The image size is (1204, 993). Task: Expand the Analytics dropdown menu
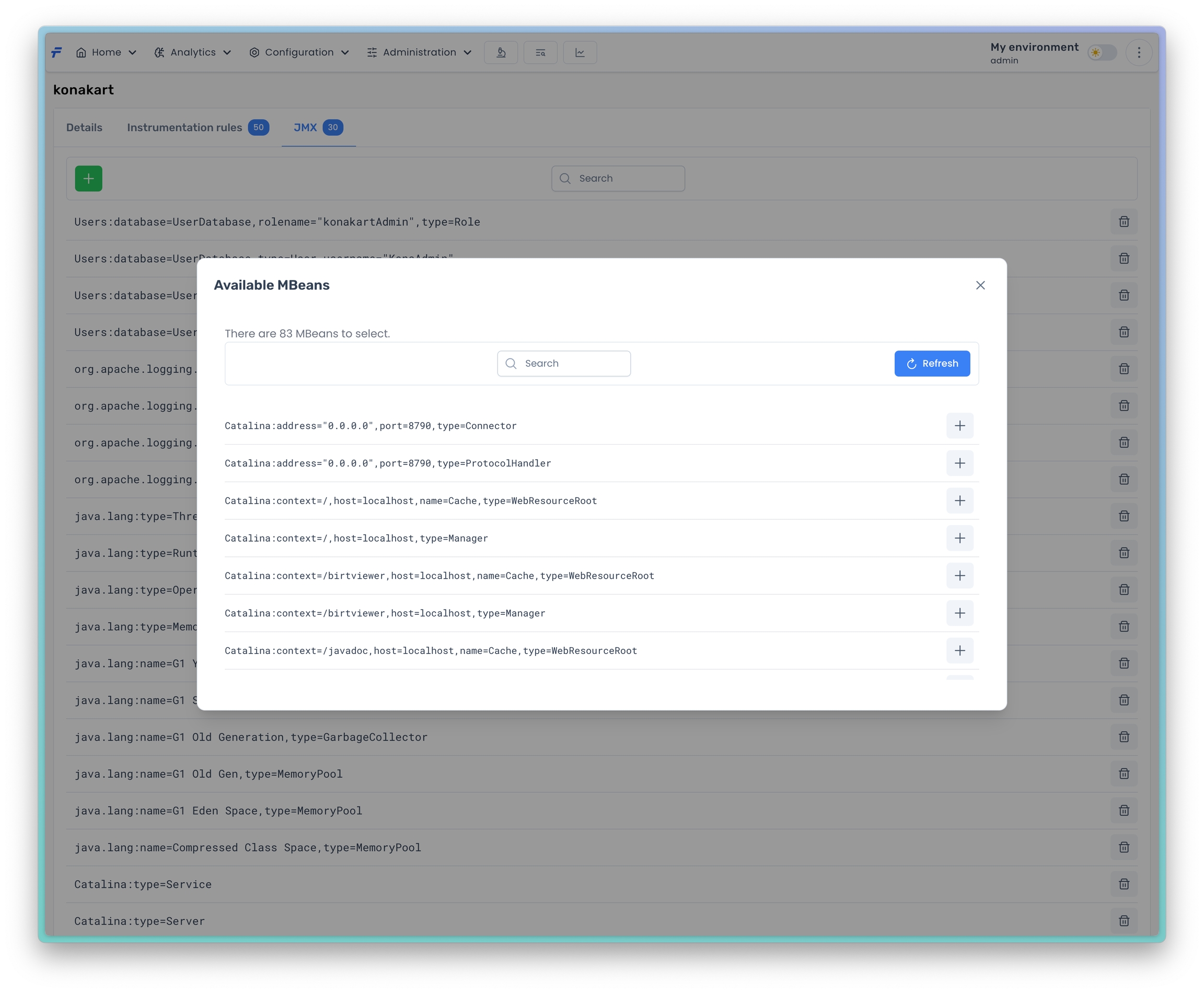coord(193,53)
